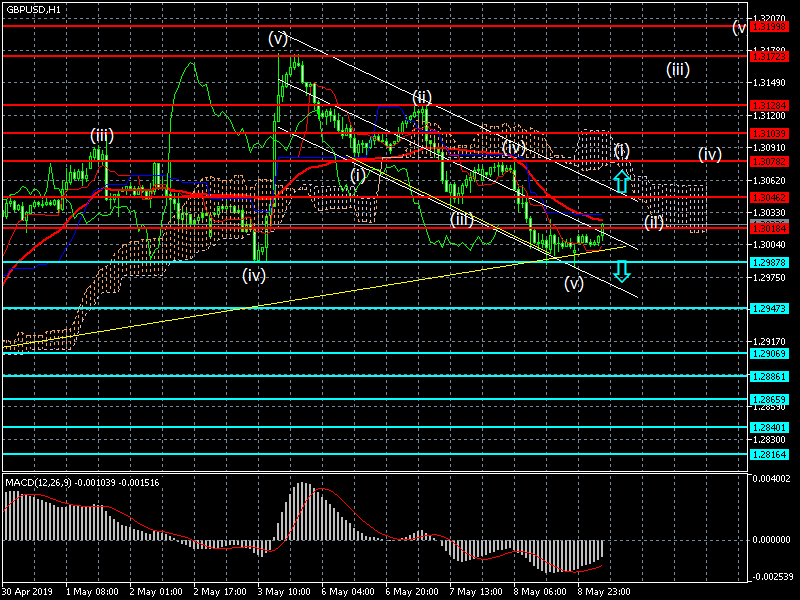Click the cyan 1.28659 price label
800x600 pixels.
pyautogui.click(x=769, y=399)
